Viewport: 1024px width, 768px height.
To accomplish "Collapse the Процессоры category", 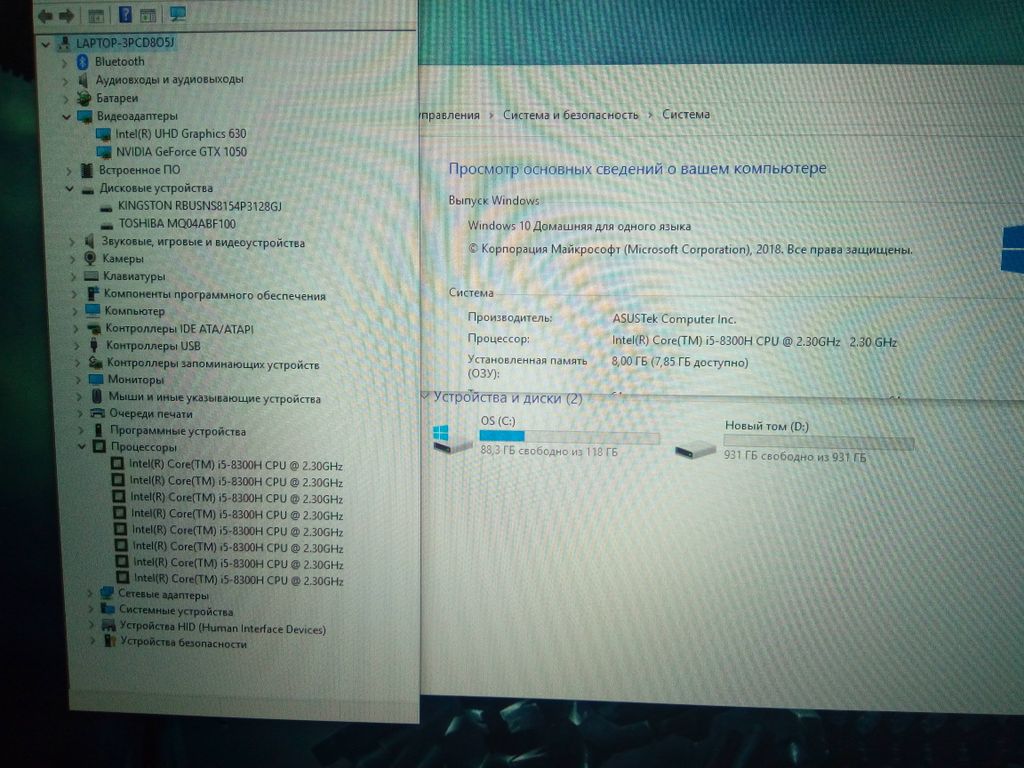I will point(82,447).
